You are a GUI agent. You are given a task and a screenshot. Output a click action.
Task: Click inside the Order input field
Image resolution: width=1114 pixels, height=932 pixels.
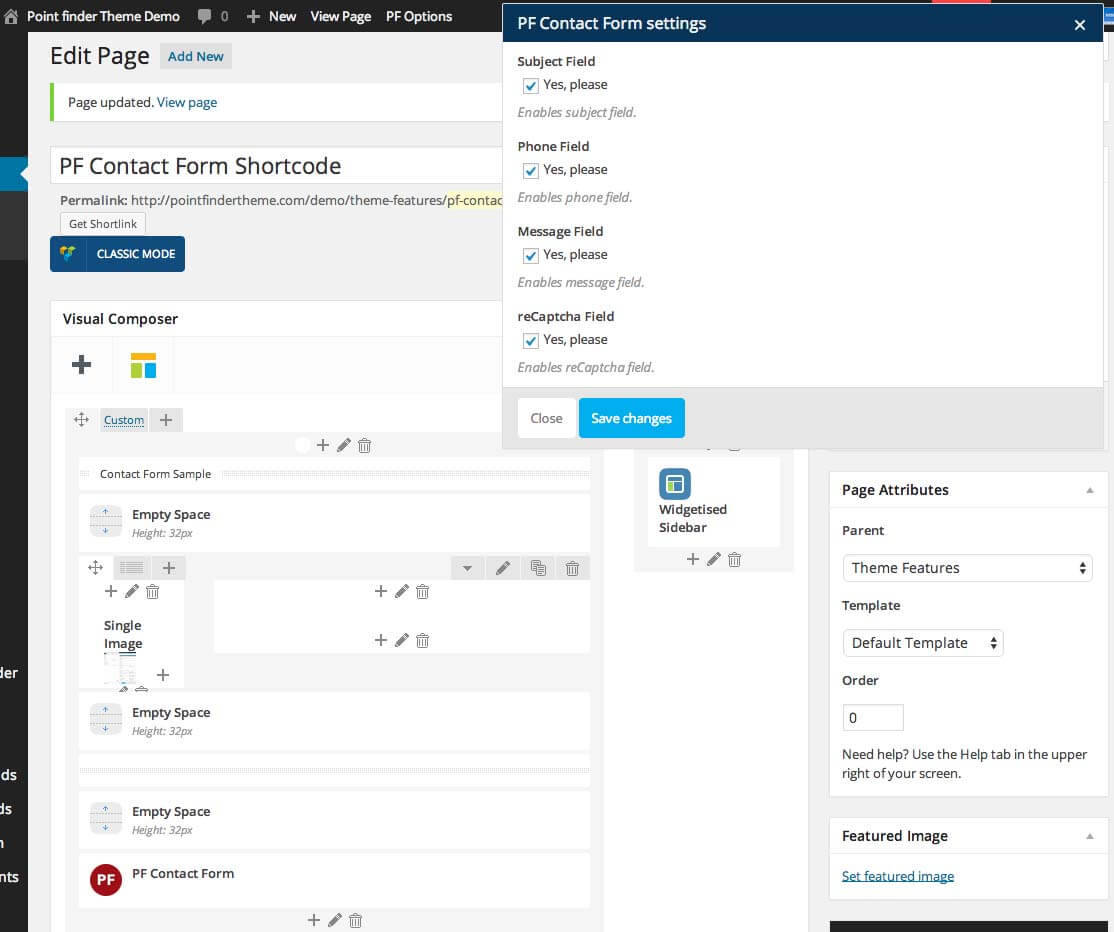click(x=873, y=717)
